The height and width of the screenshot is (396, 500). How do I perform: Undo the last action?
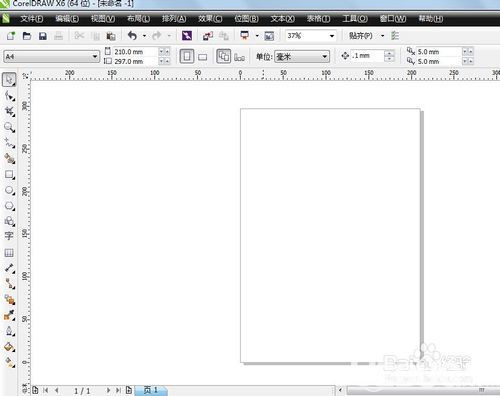pos(133,35)
